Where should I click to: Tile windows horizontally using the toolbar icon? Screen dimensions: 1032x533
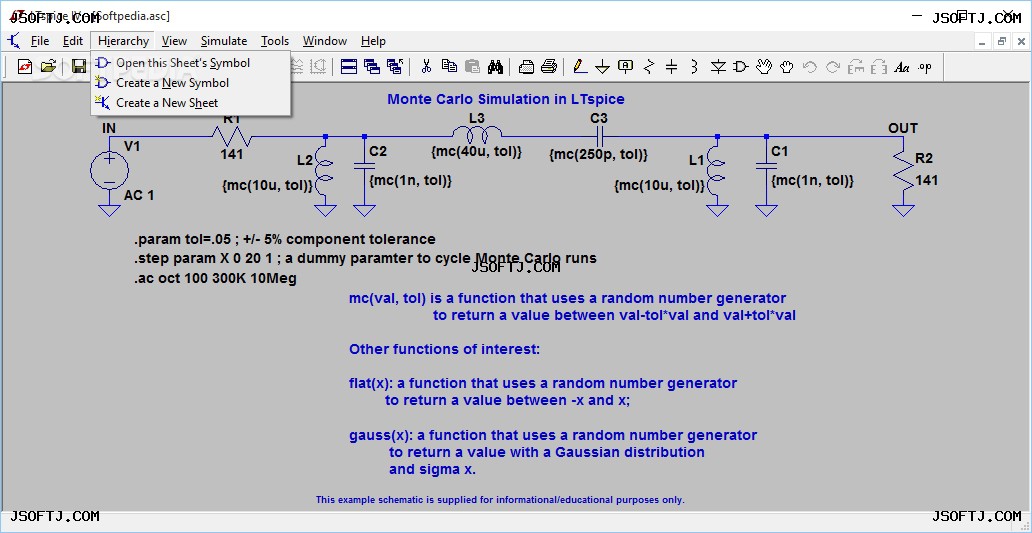[x=349, y=66]
